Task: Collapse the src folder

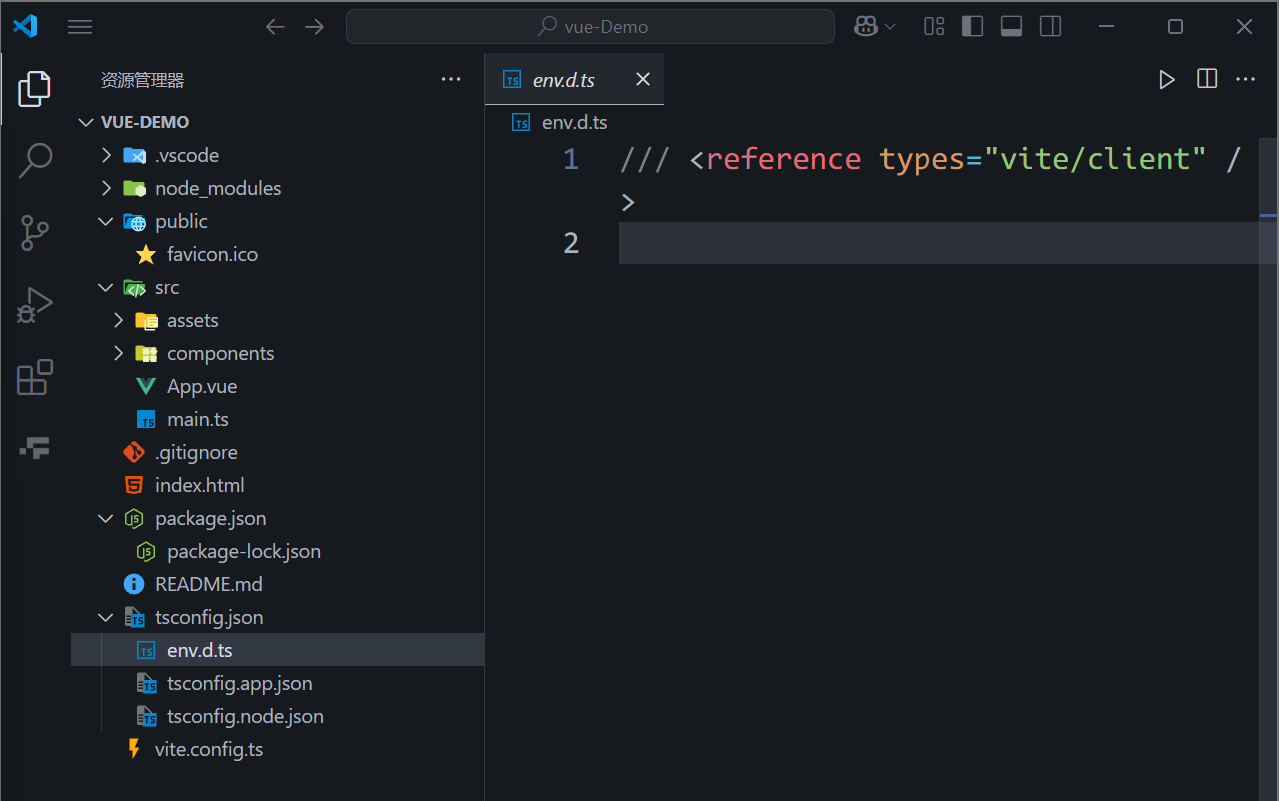Action: [107, 287]
